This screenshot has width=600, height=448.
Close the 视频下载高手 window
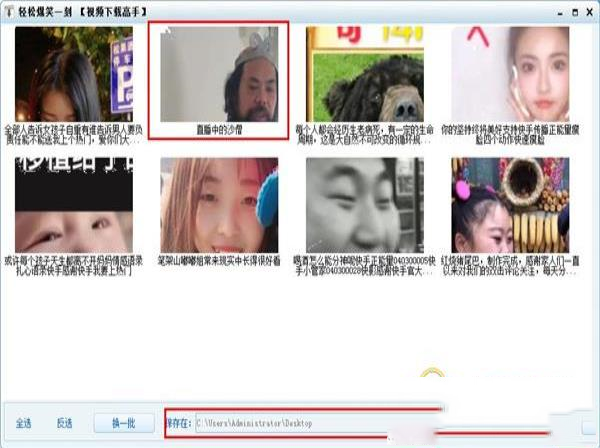pos(585,10)
